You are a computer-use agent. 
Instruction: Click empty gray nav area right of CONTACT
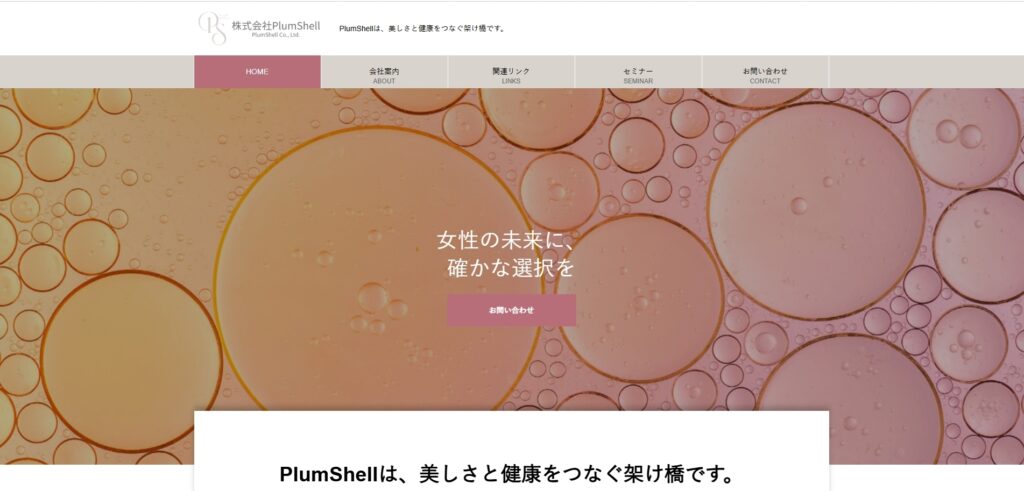click(x=926, y=72)
